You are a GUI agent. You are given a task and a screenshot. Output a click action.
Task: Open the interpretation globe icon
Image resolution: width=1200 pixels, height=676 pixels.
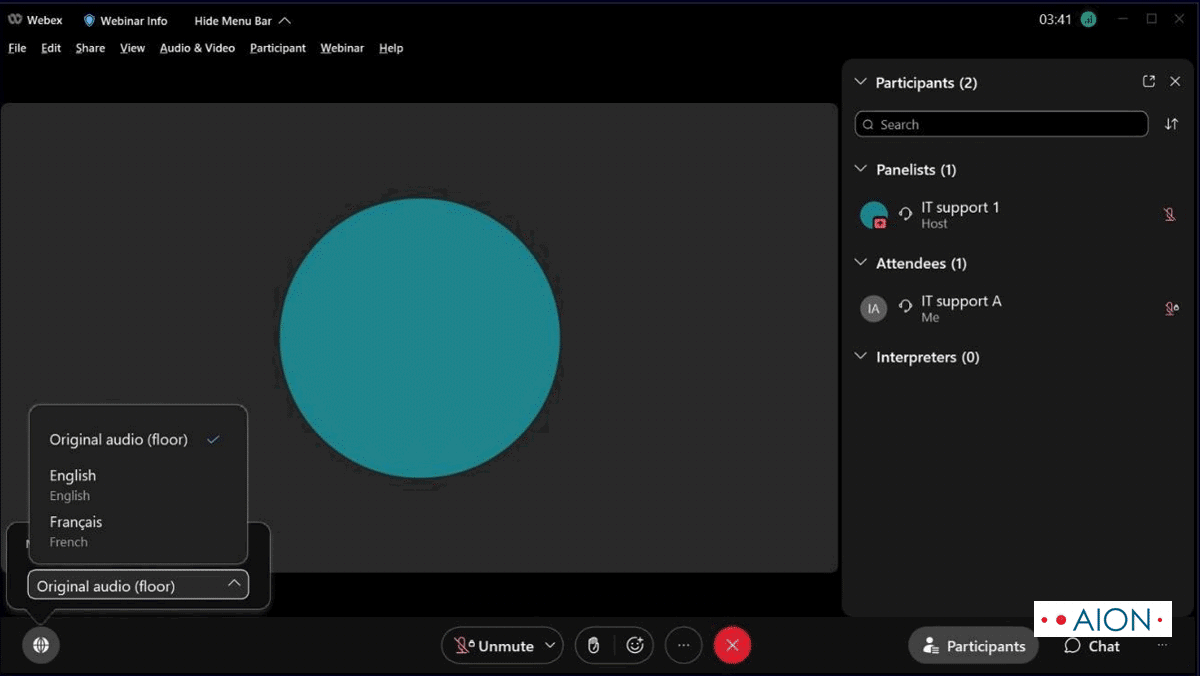click(x=41, y=645)
